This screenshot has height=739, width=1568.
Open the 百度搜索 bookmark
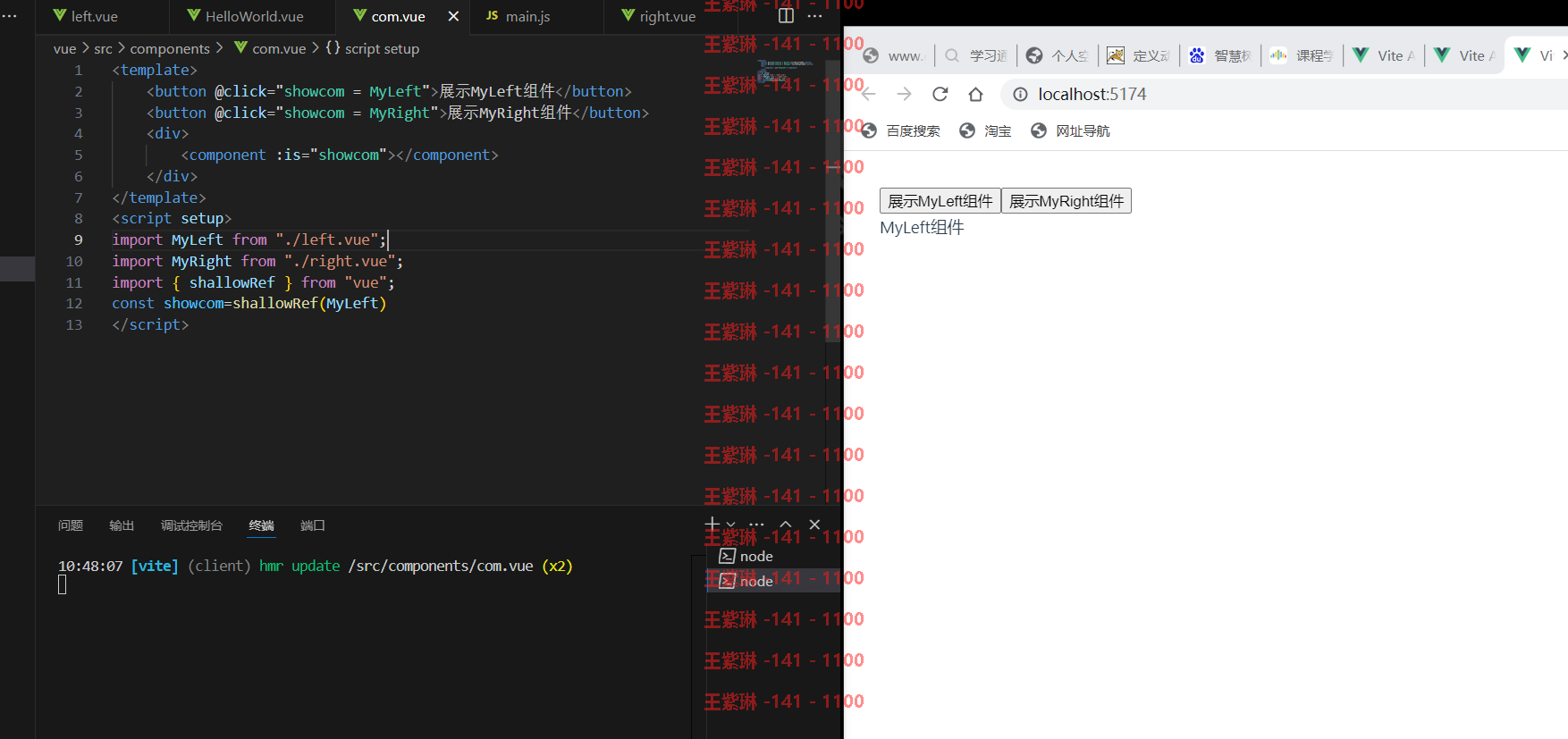pos(901,130)
